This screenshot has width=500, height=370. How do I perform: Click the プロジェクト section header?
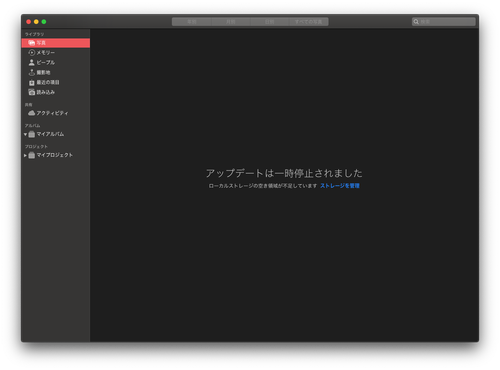[36, 147]
